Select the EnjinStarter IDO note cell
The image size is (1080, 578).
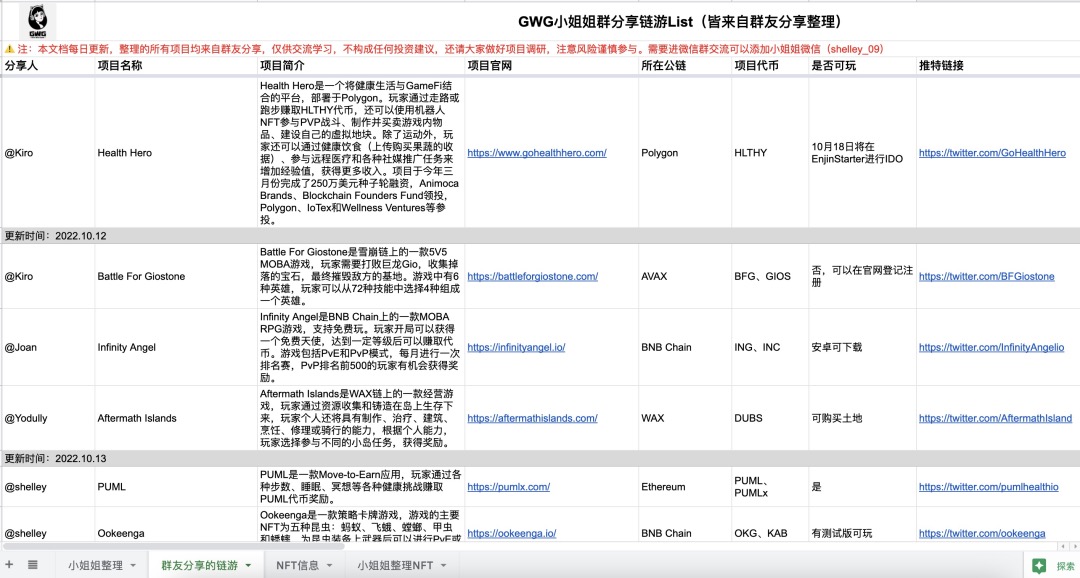(x=862, y=153)
